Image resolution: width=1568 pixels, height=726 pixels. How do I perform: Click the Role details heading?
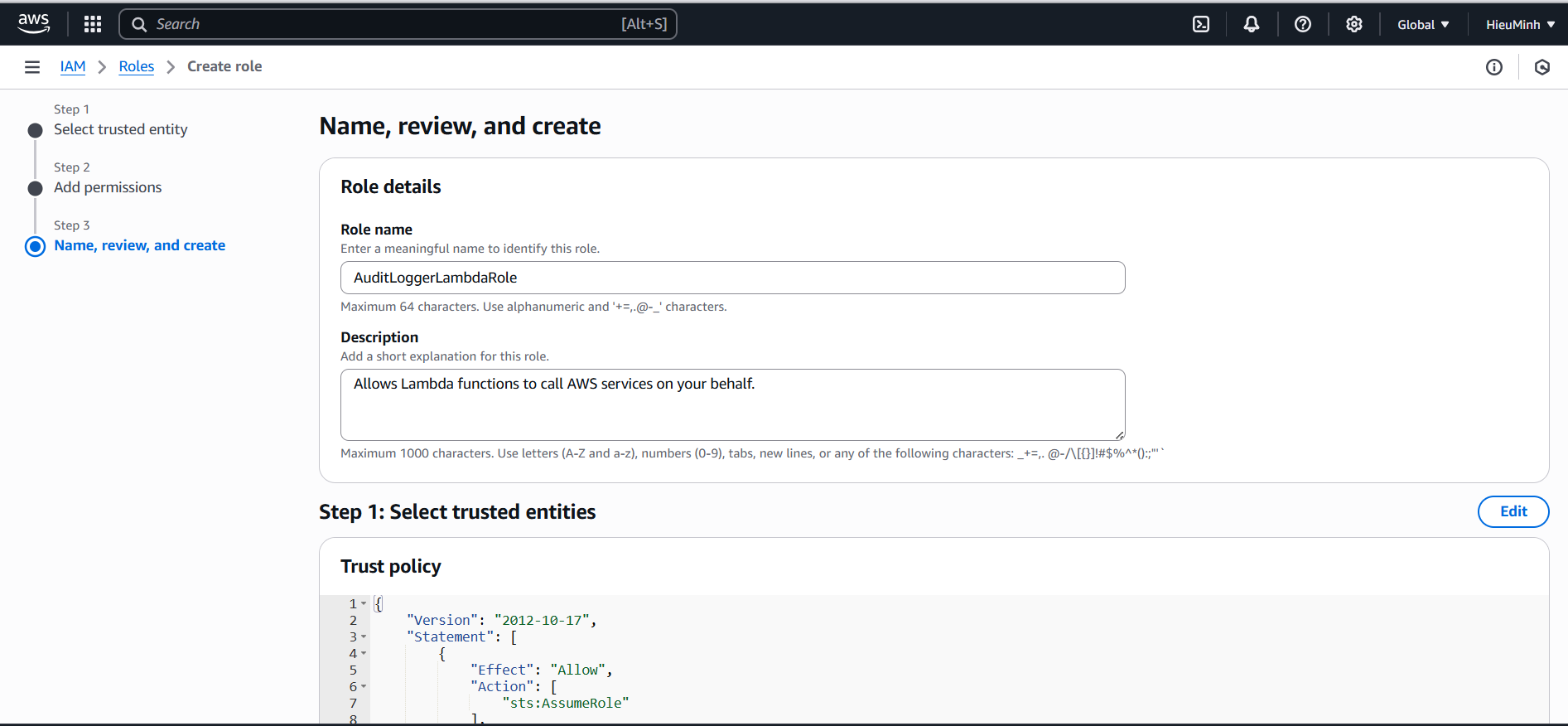[x=391, y=186]
